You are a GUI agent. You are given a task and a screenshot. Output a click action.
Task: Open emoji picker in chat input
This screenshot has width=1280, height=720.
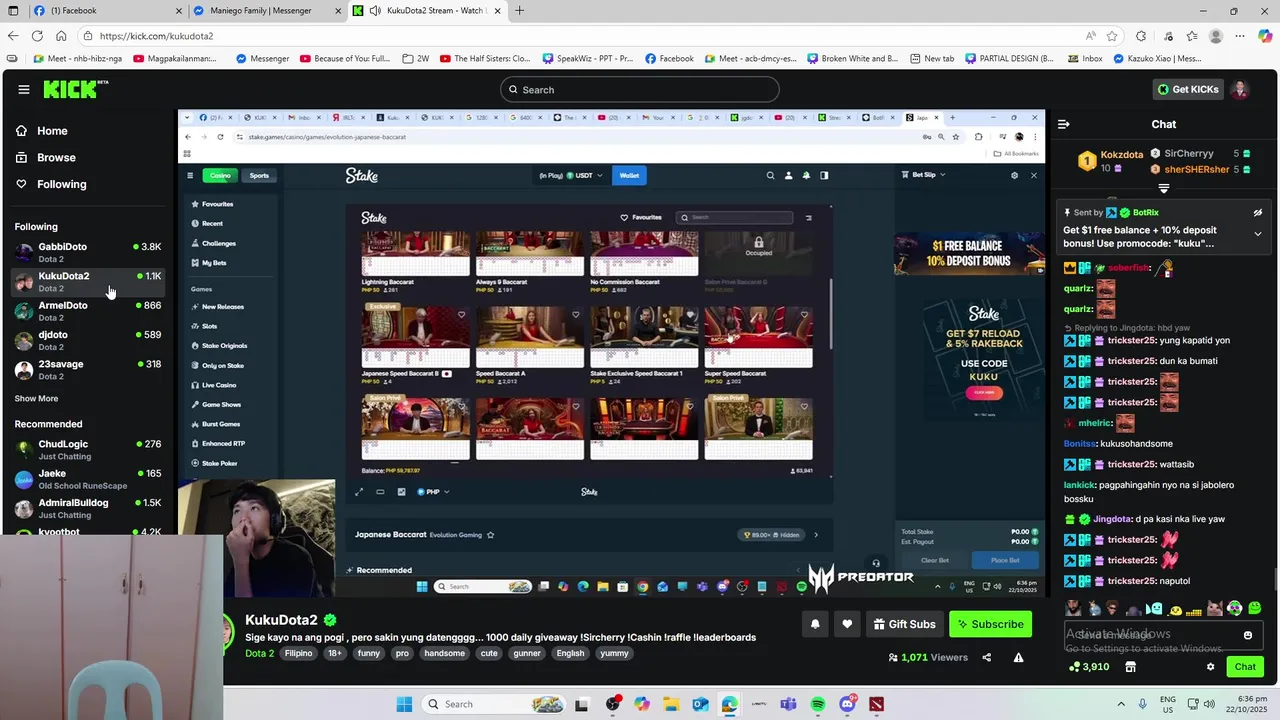[1248, 635]
